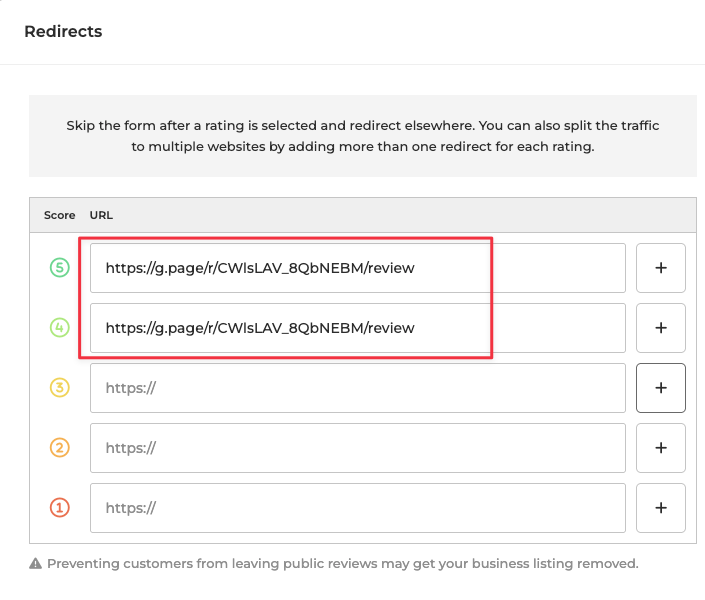Click the business listing removal warning text
The width and height of the screenshot is (705, 600).
[342, 564]
